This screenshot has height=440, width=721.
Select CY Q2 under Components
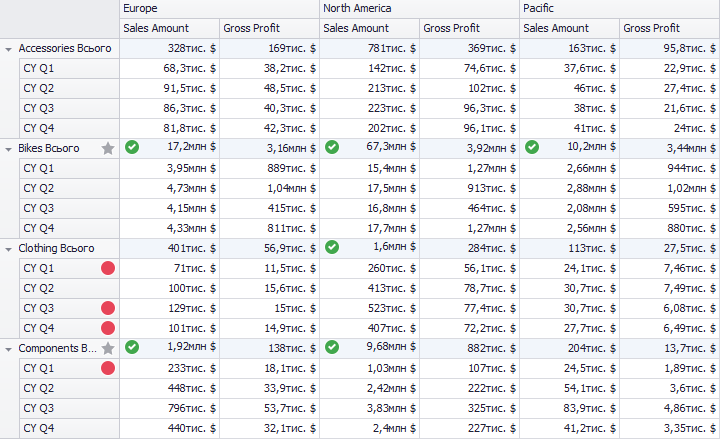click(x=69, y=389)
